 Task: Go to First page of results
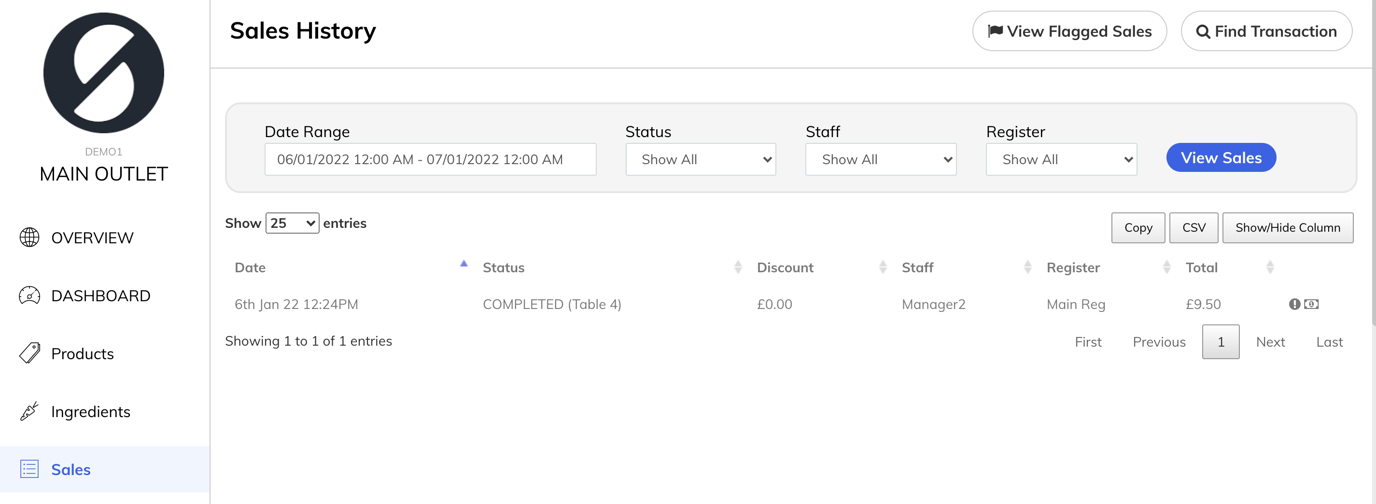[1088, 342]
